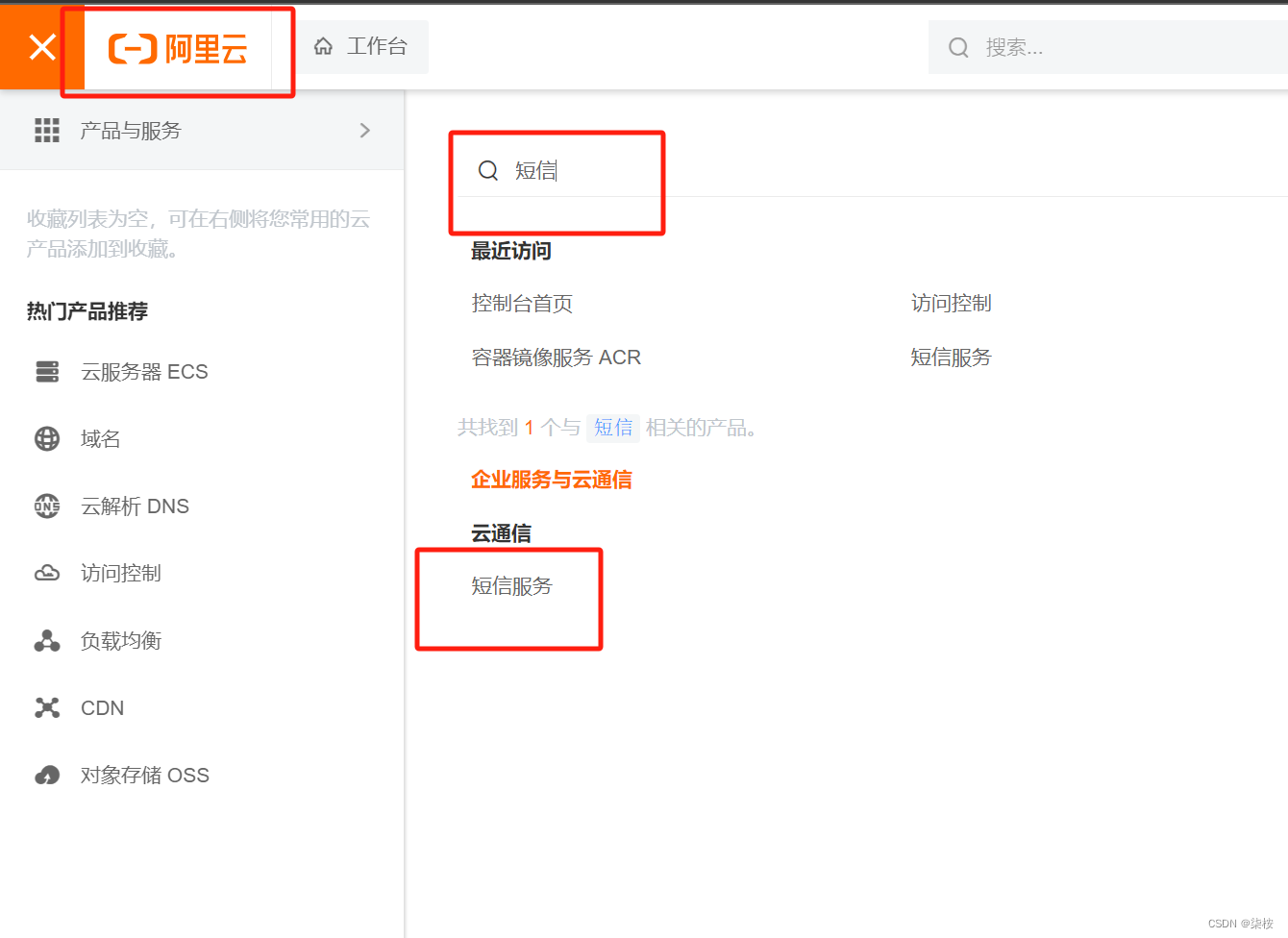Open 对象存储 OSS from popular products
The width and height of the screenshot is (1288, 938).
coord(145,776)
